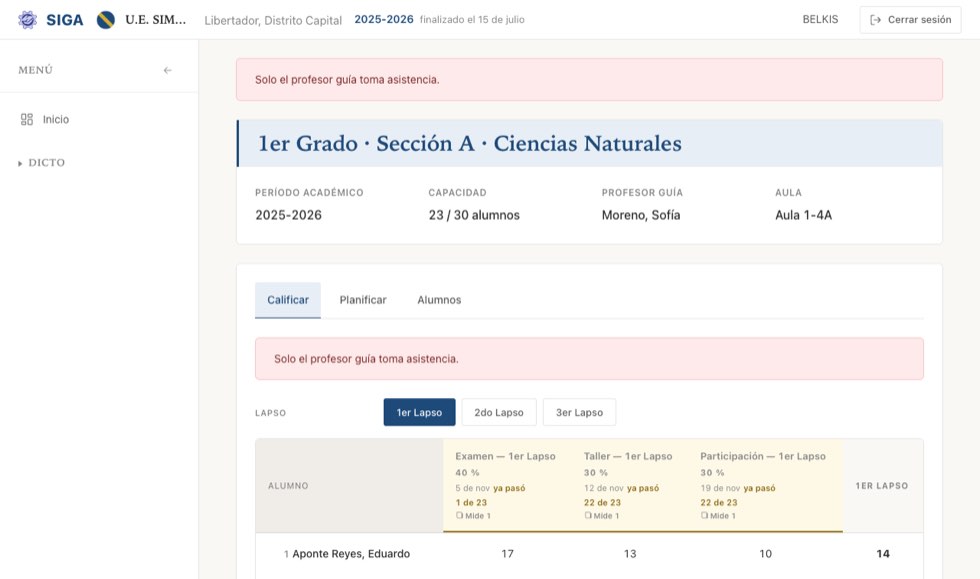This screenshot has height=579, width=980.
Task: Click Eduardo's Taller grade 13
Action: point(630,554)
